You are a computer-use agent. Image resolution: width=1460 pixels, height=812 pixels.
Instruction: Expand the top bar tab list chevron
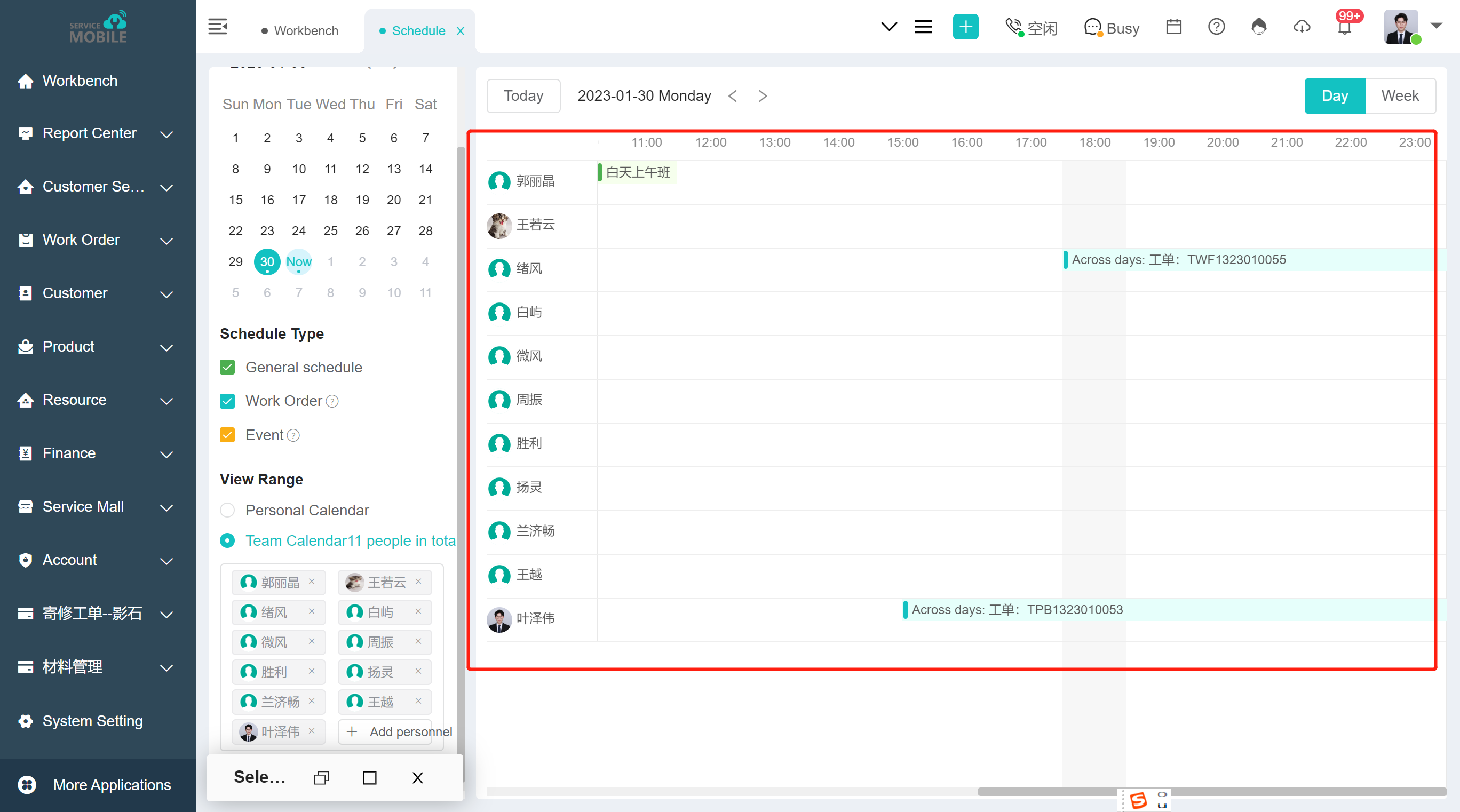(x=888, y=27)
